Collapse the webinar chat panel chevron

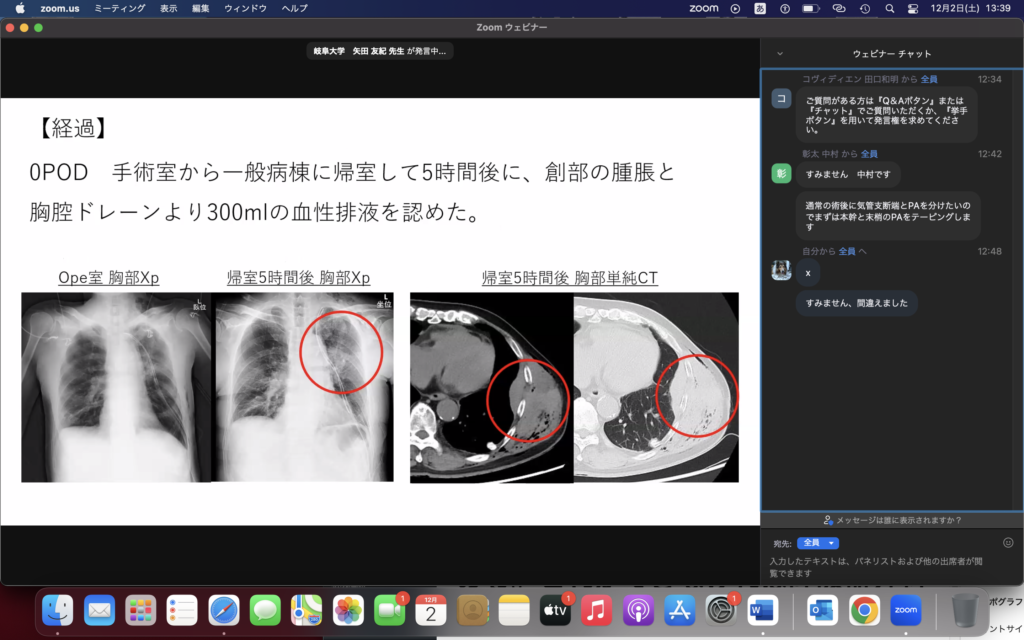(780, 53)
